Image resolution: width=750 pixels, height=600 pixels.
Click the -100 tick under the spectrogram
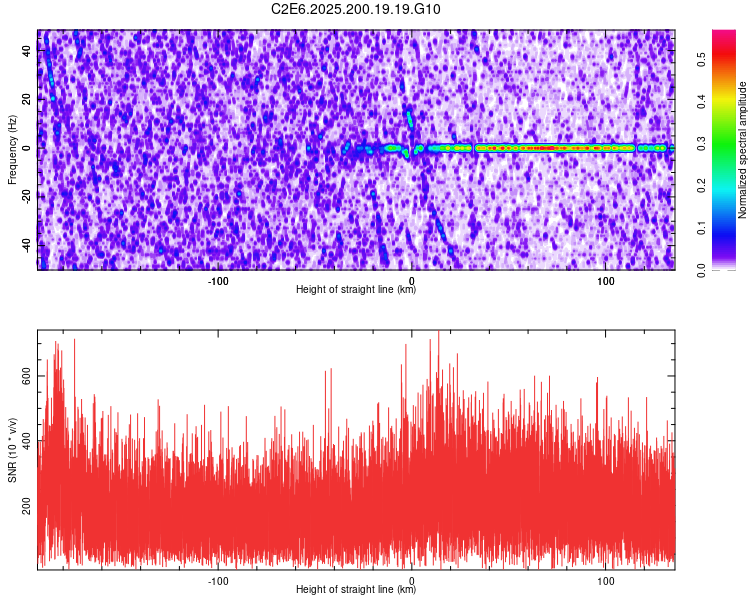click(x=218, y=281)
